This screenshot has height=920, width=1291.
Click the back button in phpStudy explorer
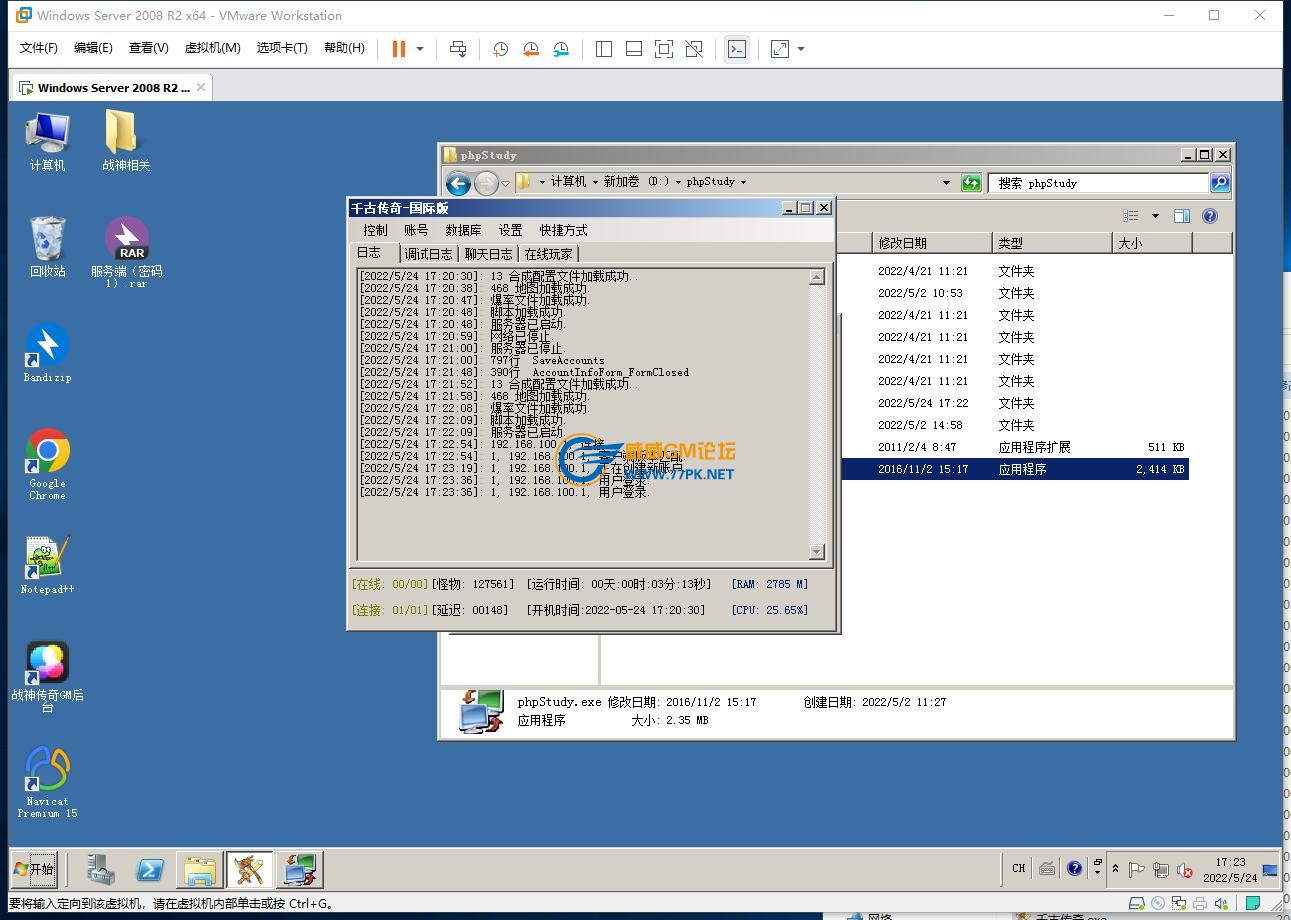(x=458, y=183)
